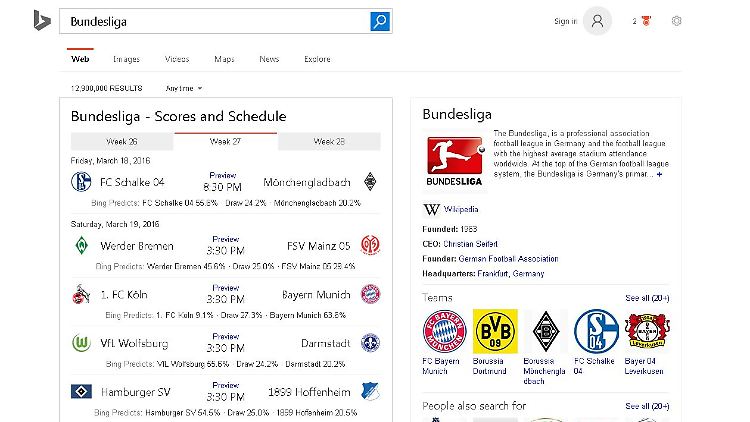
Task: Switch to the Week 28 tab
Action: tap(329, 142)
